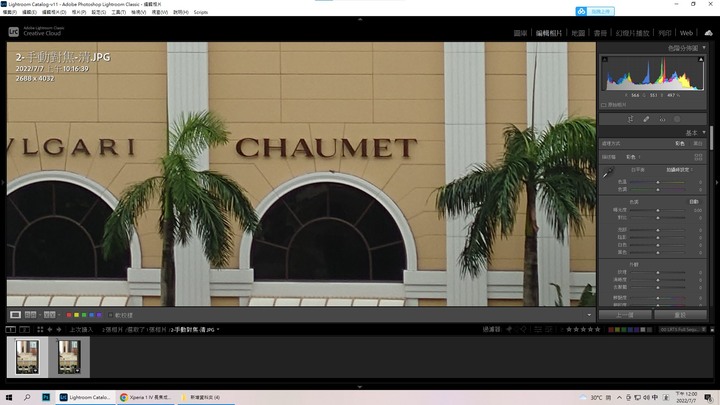
Task: Select black and white treatment option
Action: click(x=698, y=144)
